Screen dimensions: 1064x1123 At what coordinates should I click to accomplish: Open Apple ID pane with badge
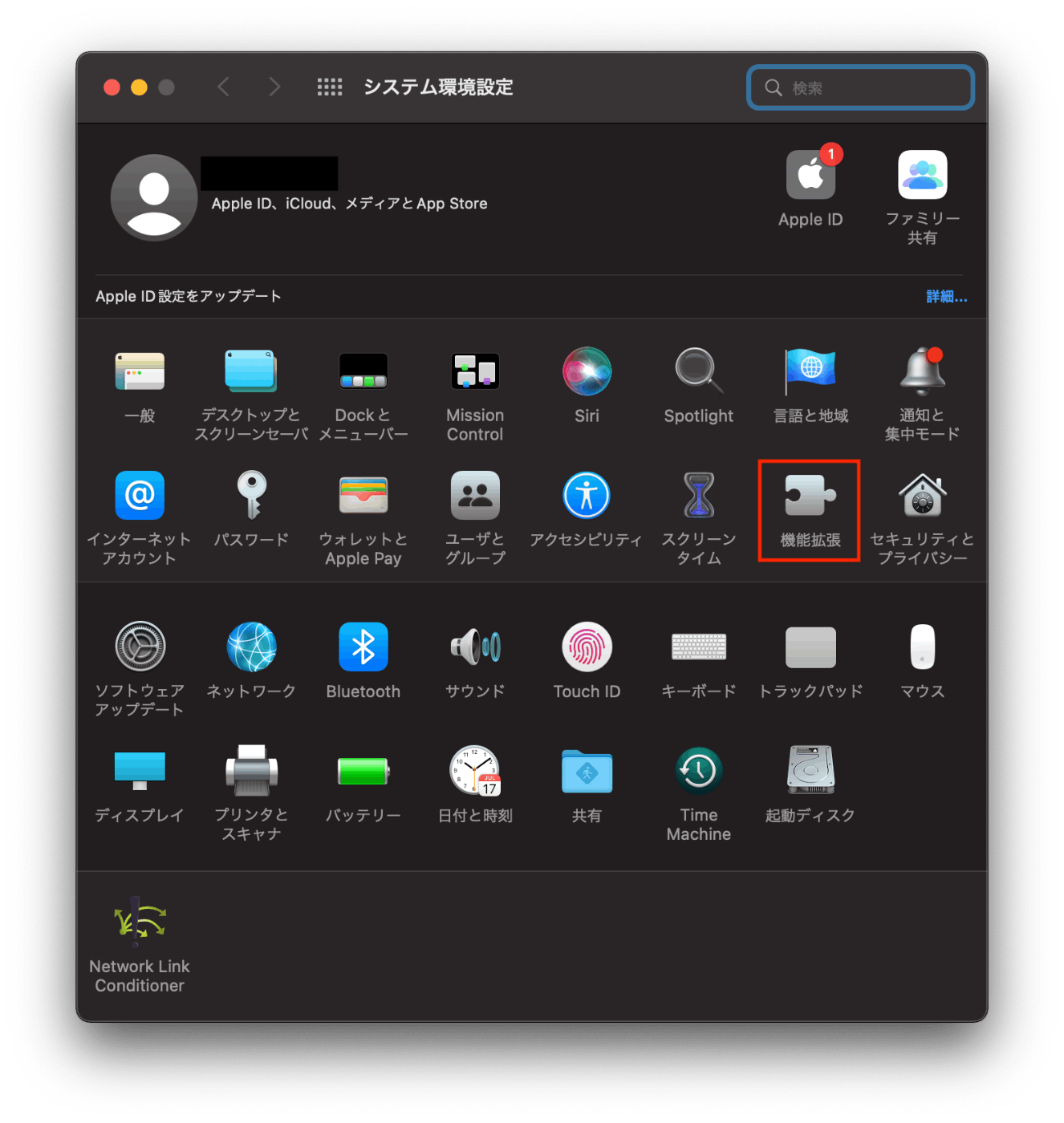810,174
